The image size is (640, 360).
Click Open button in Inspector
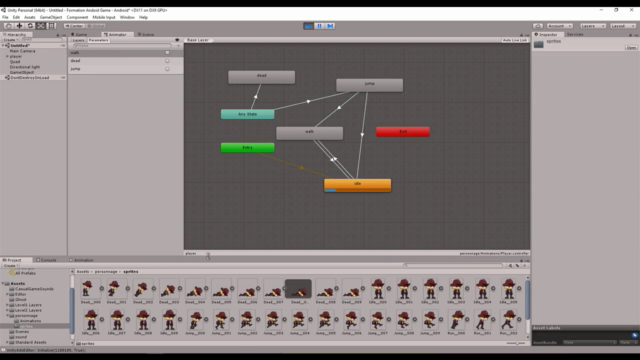pyautogui.click(x=631, y=48)
